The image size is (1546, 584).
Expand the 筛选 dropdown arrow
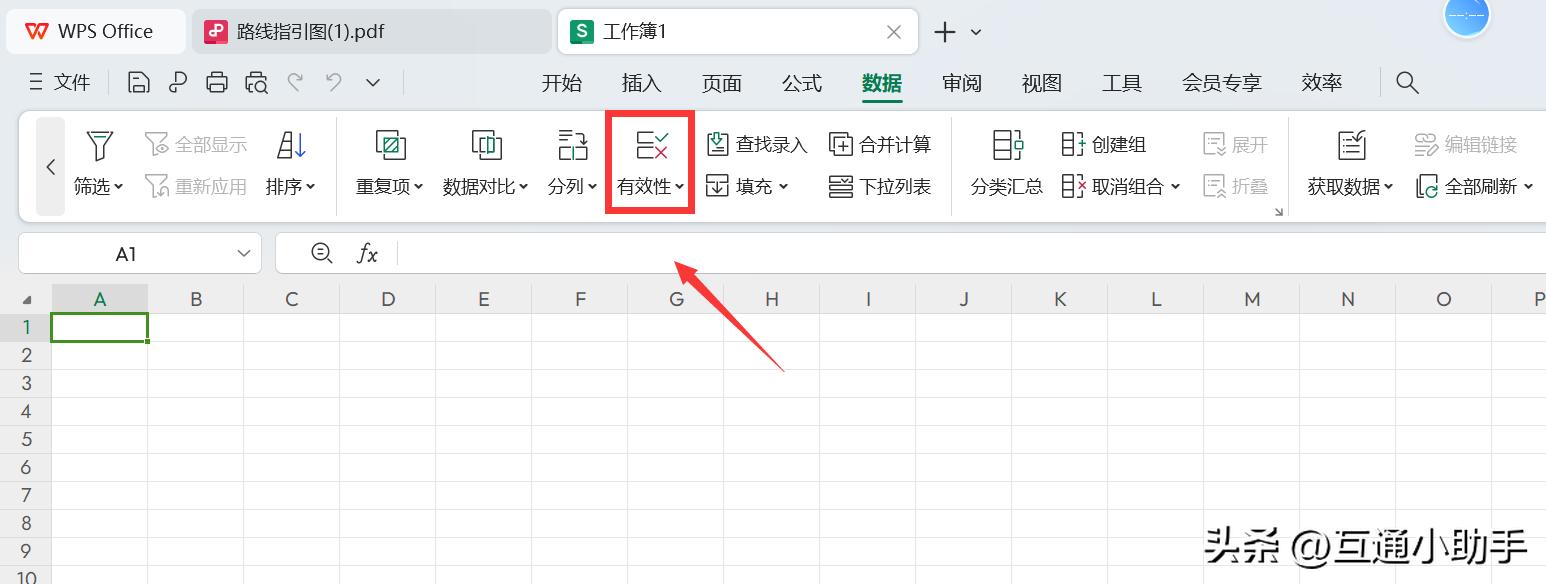coord(119,187)
